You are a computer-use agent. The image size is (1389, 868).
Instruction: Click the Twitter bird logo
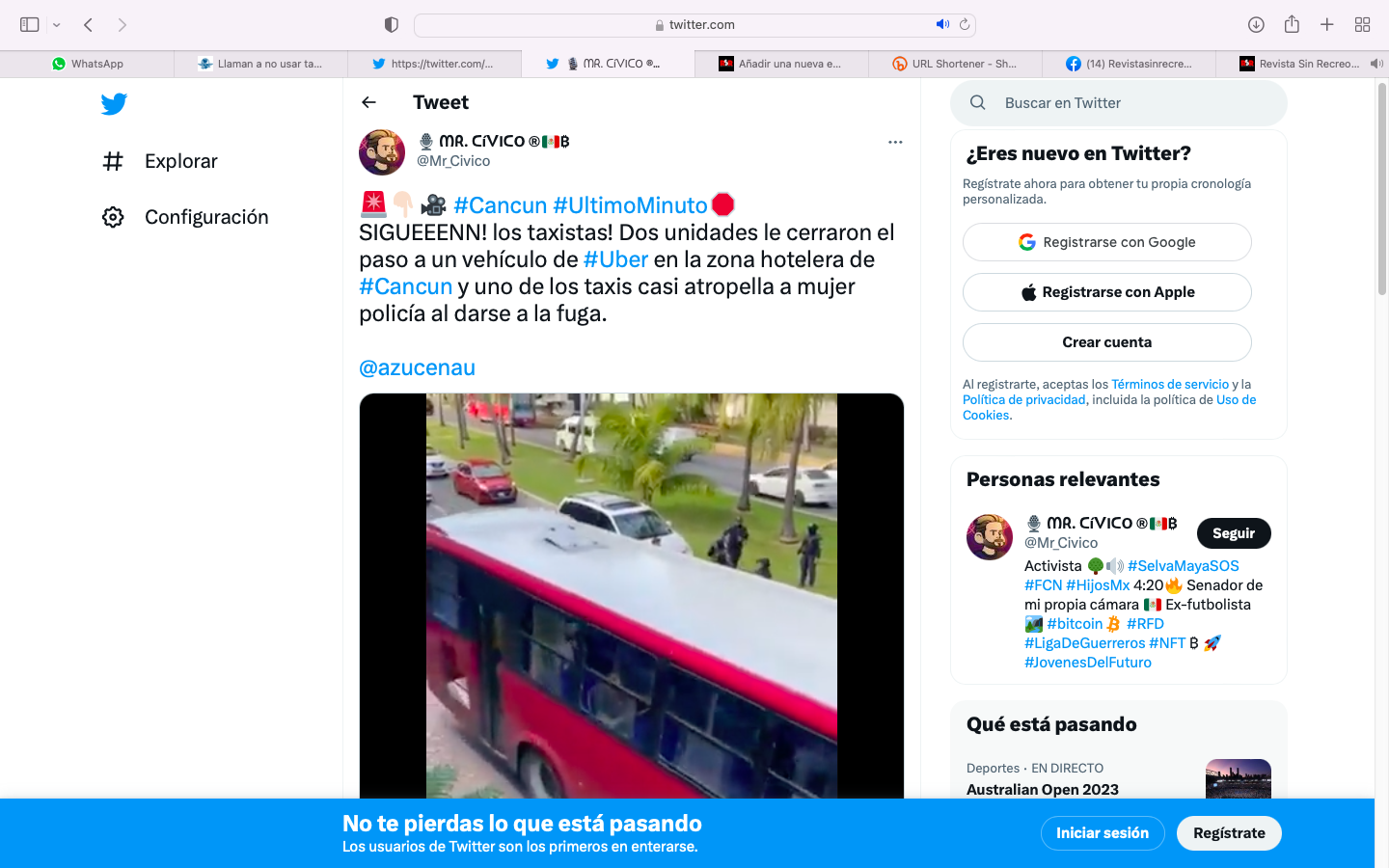point(114,103)
